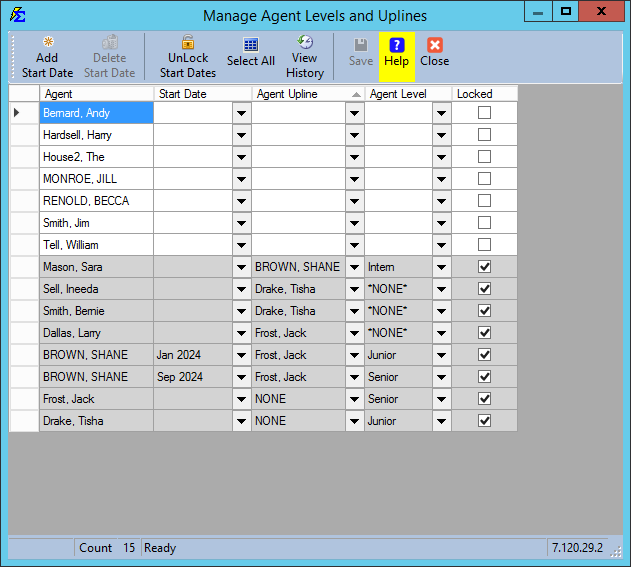Minimize the Manage Agent Levels window
631x567 pixels.
538,11
